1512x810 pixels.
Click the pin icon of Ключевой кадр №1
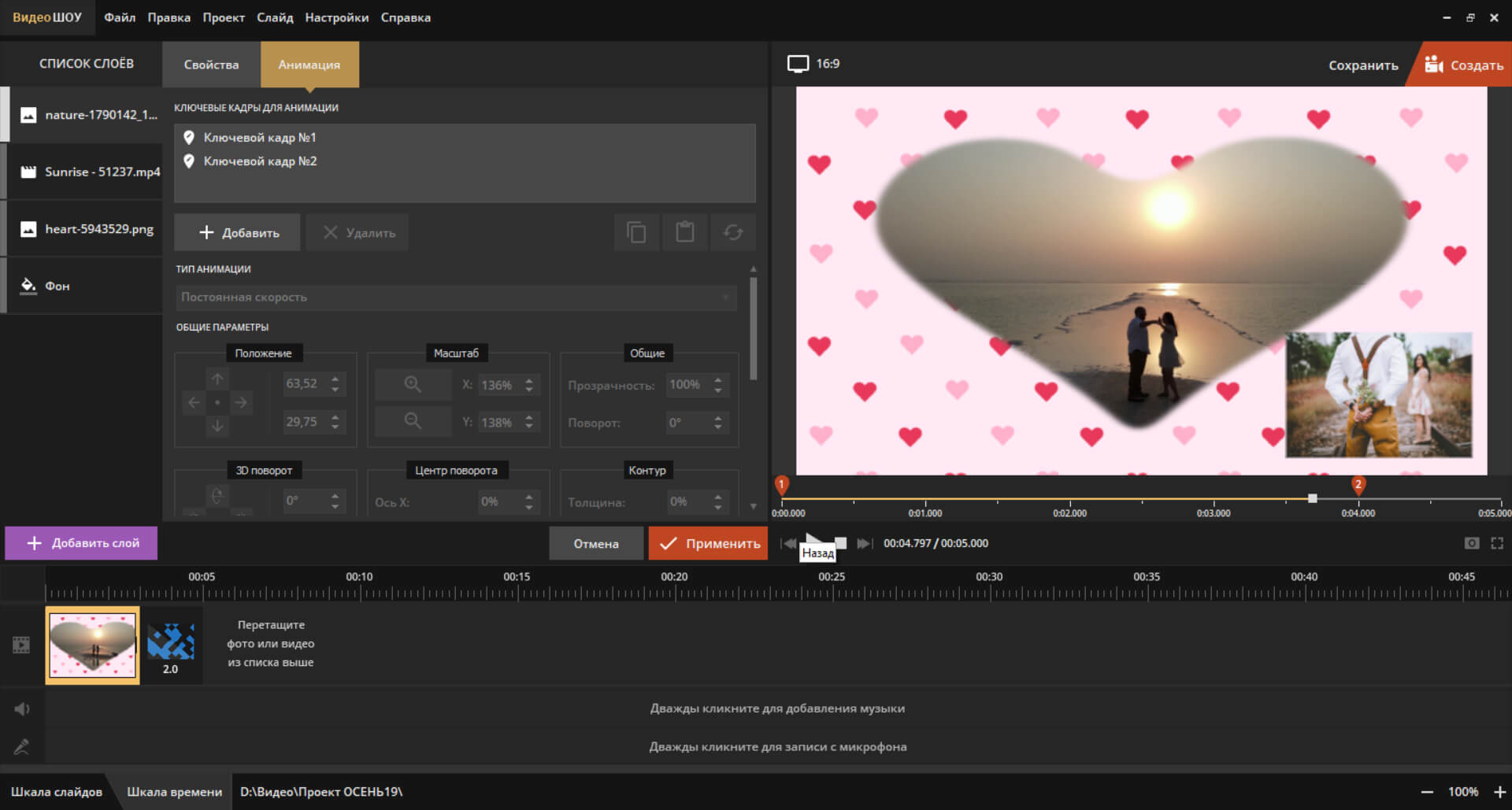189,138
